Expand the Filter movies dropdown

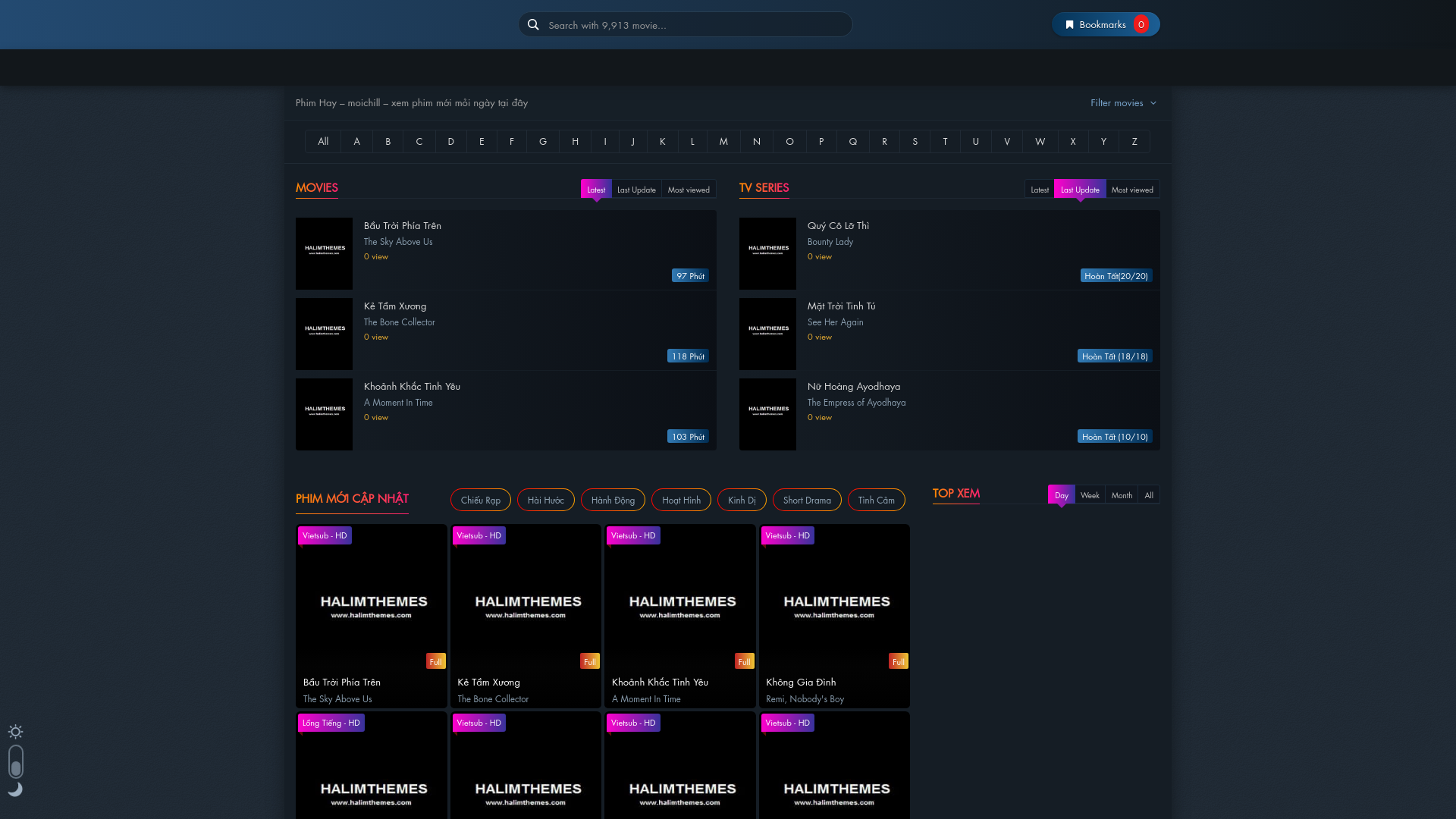pyautogui.click(x=1124, y=103)
